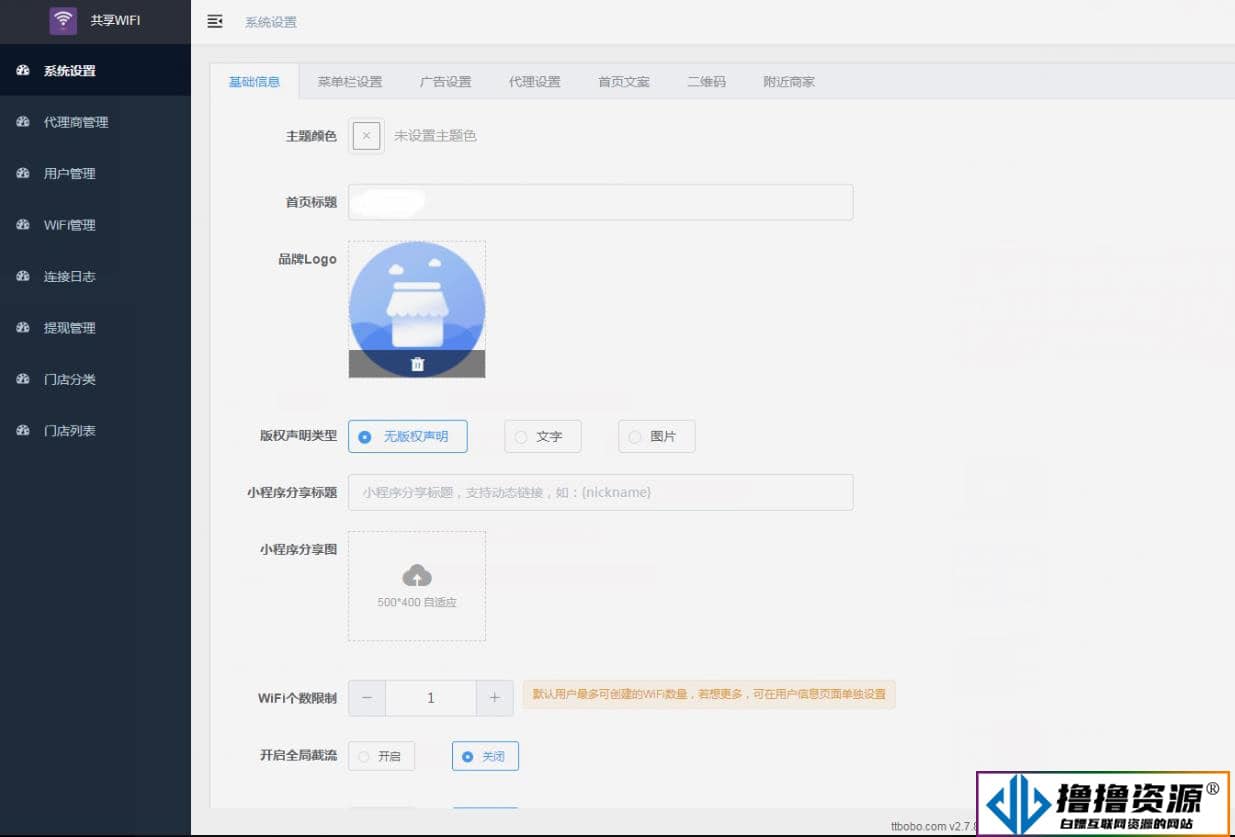Click the icon beside 门店分类
Screen dimensions: 1235x837
[23, 379]
